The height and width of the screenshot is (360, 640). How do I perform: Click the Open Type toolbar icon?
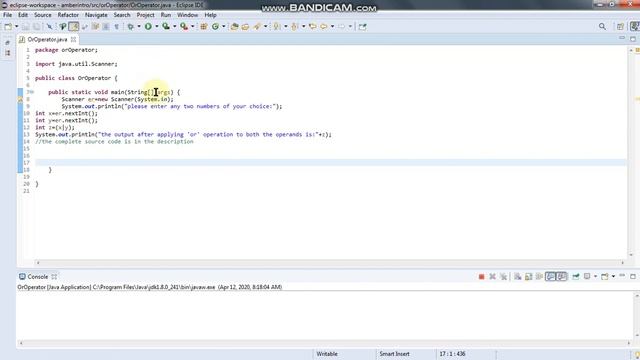point(234,27)
